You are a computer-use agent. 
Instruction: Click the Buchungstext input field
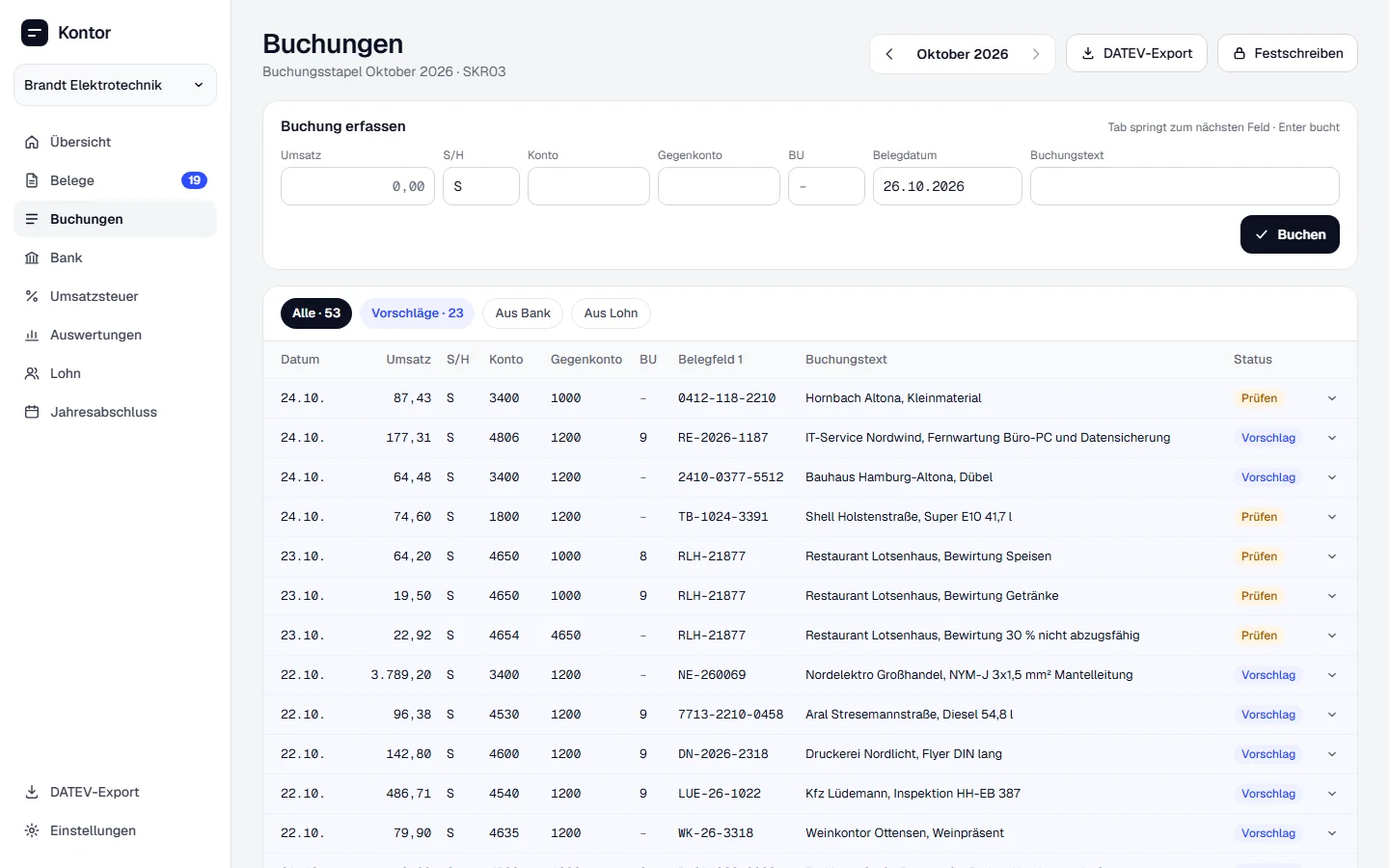1185,186
